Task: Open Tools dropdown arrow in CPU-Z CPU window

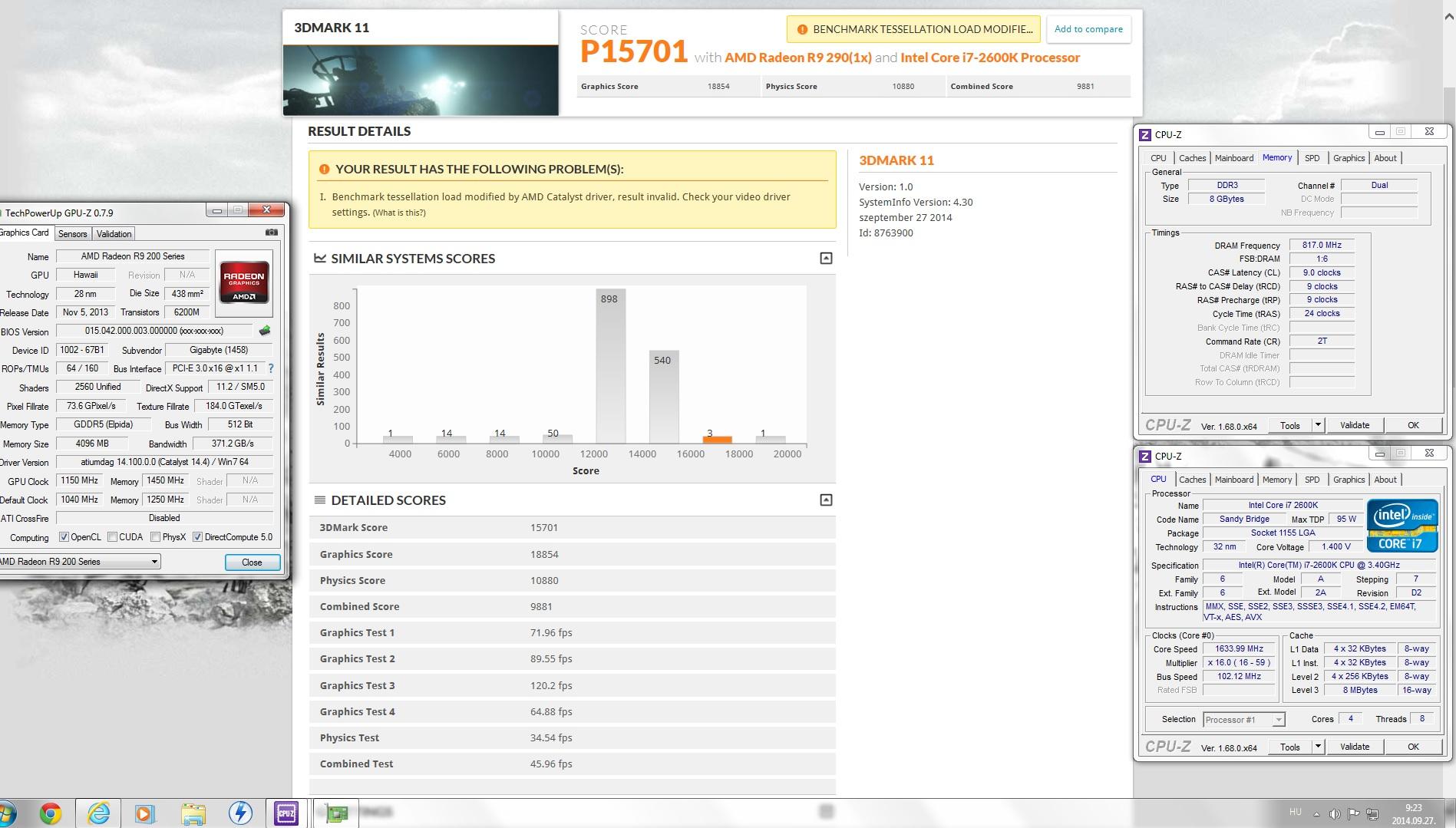Action: point(1318,747)
